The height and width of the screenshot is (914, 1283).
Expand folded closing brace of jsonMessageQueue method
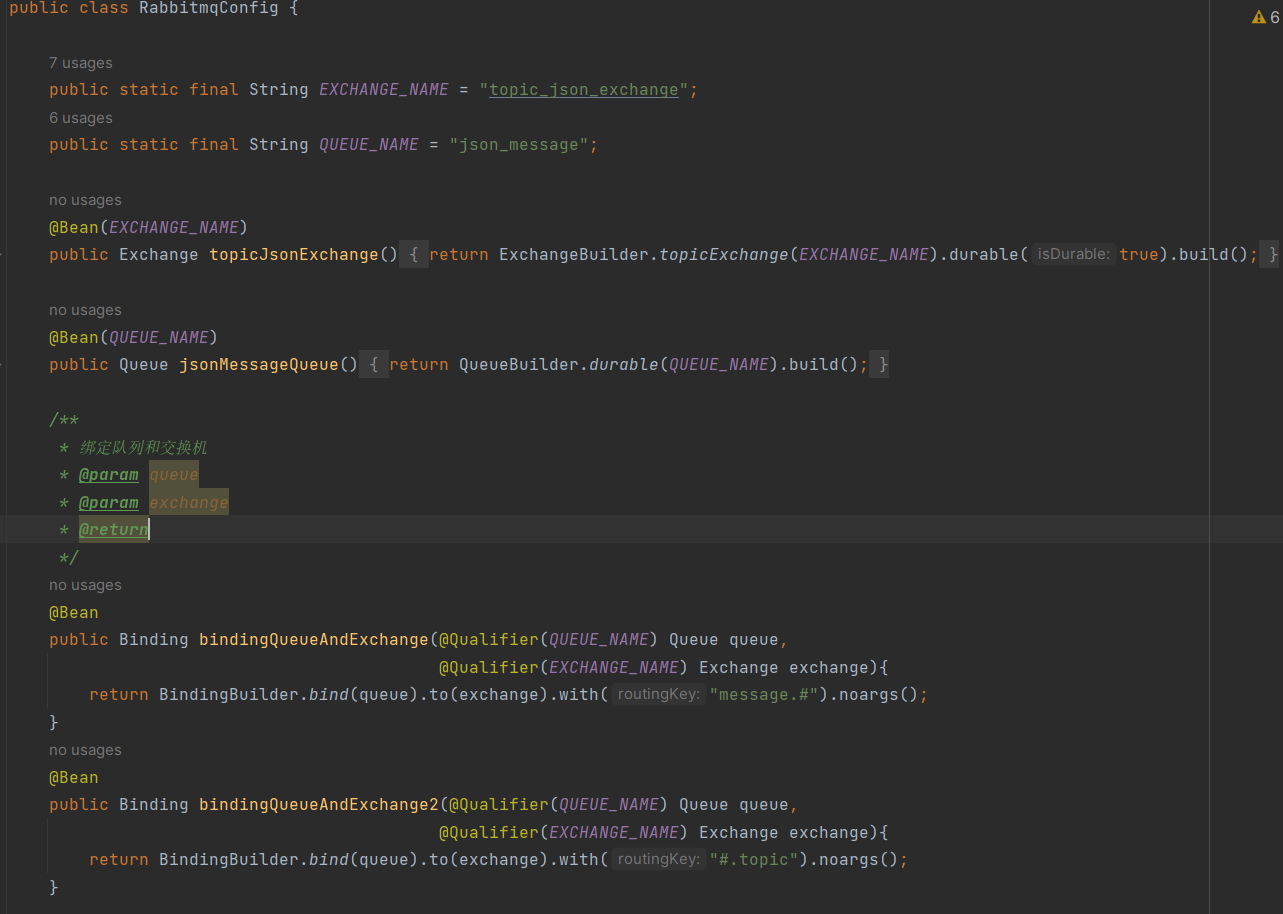[883, 365]
